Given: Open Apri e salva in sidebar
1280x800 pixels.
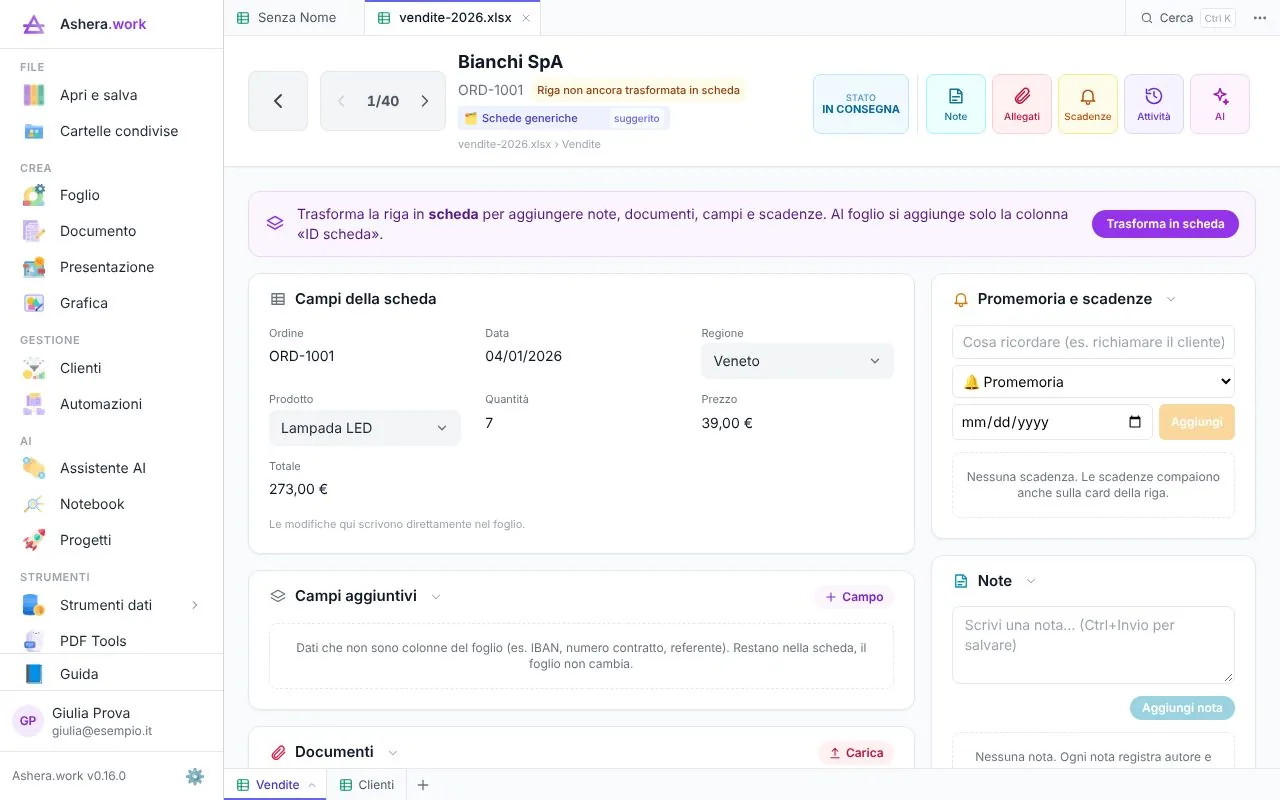Looking at the screenshot, I should click(111, 95).
